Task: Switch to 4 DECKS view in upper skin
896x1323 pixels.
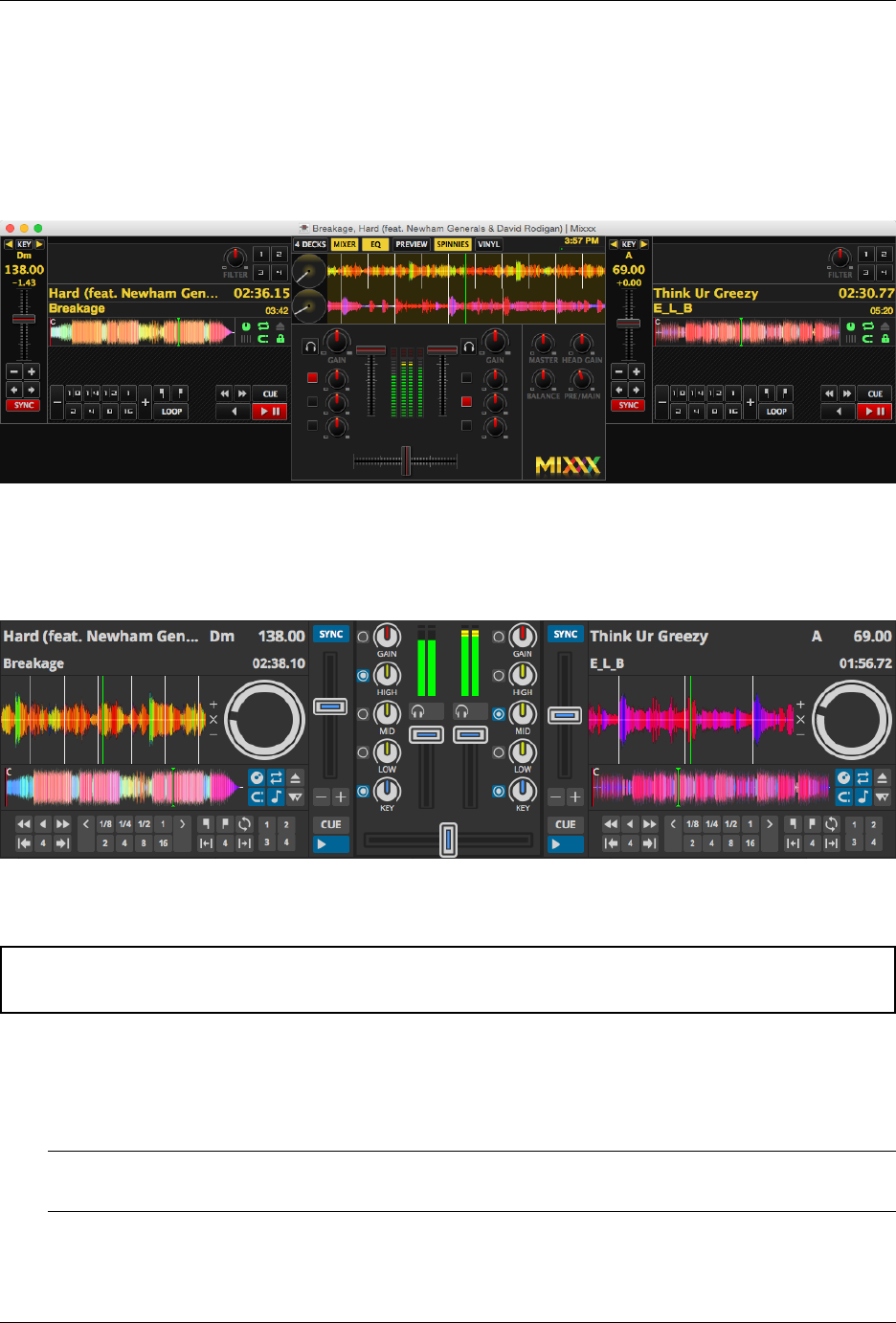Action: click(x=310, y=244)
